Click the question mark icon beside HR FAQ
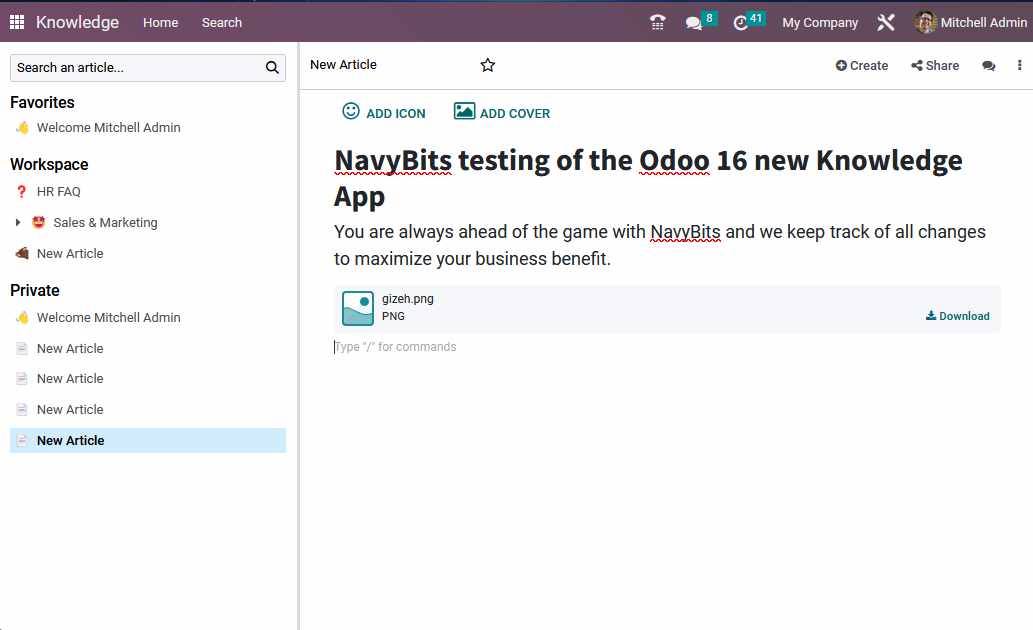The image size is (1033, 630). (x=22, y=192)
